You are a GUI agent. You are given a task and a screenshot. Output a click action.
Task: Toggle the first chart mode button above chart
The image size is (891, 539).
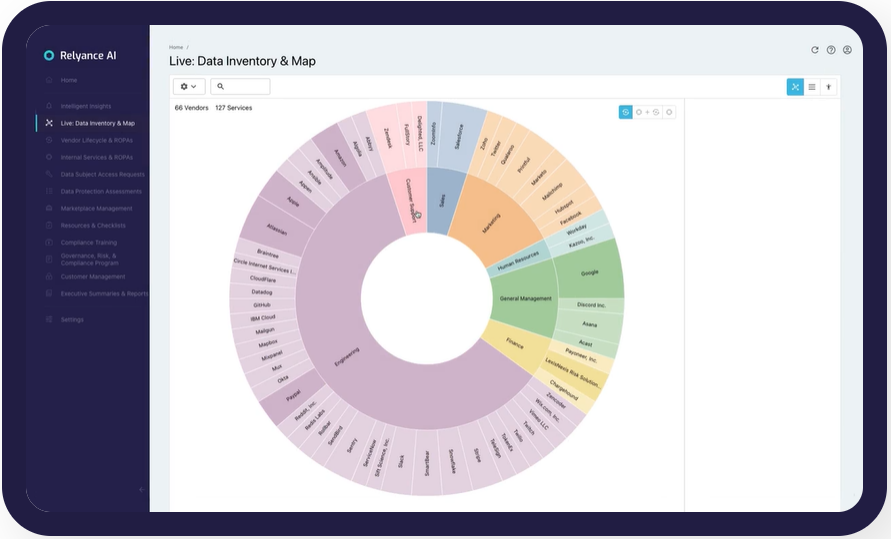pos(626,112)
